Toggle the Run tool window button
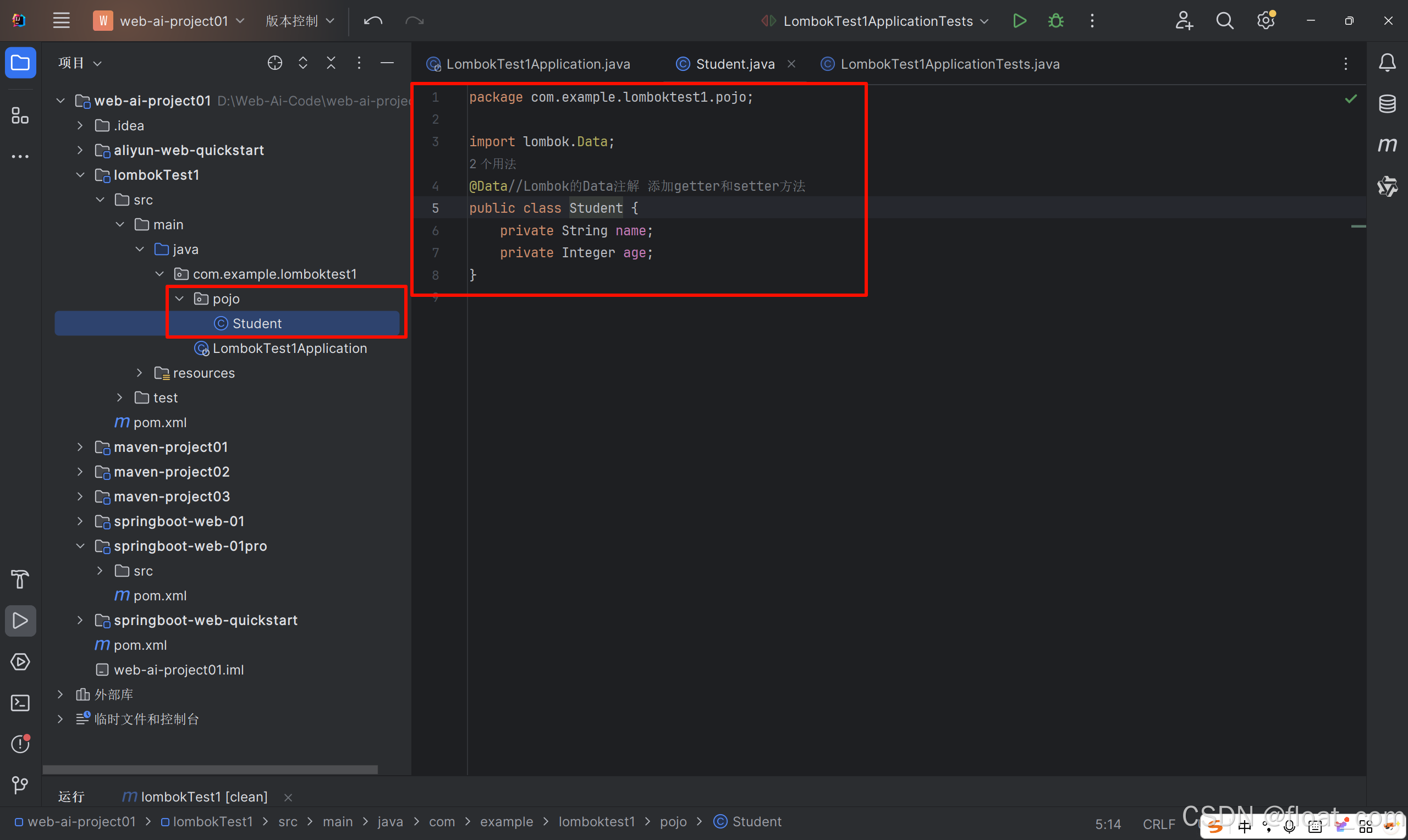Screen dimensions: 1408x840 [x=20, y=621]
